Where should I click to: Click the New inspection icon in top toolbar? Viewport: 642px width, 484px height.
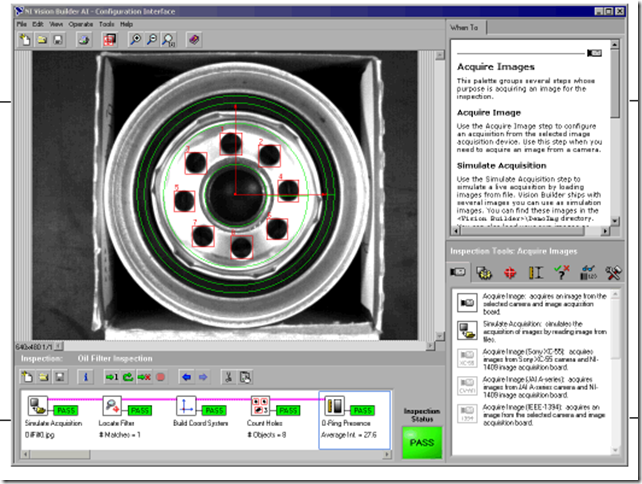25,40
